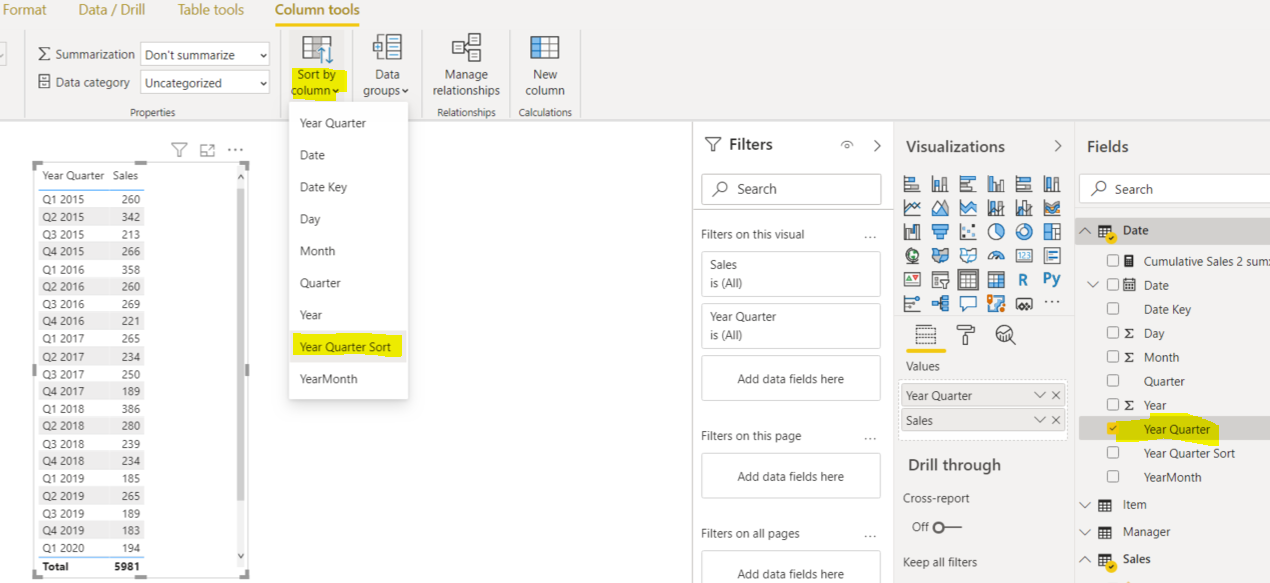1270x583 pixels.
Task: Open the Summarization dropdown
Action: pyautogui.click(x=205, y=55)
